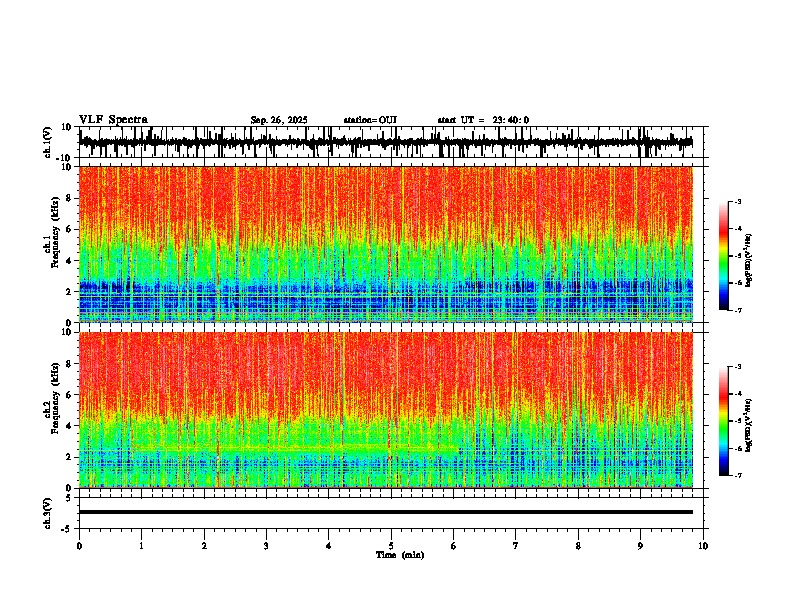
Task: Click the ch.3 flat black voltage trace
Action: tap(386, 512)
